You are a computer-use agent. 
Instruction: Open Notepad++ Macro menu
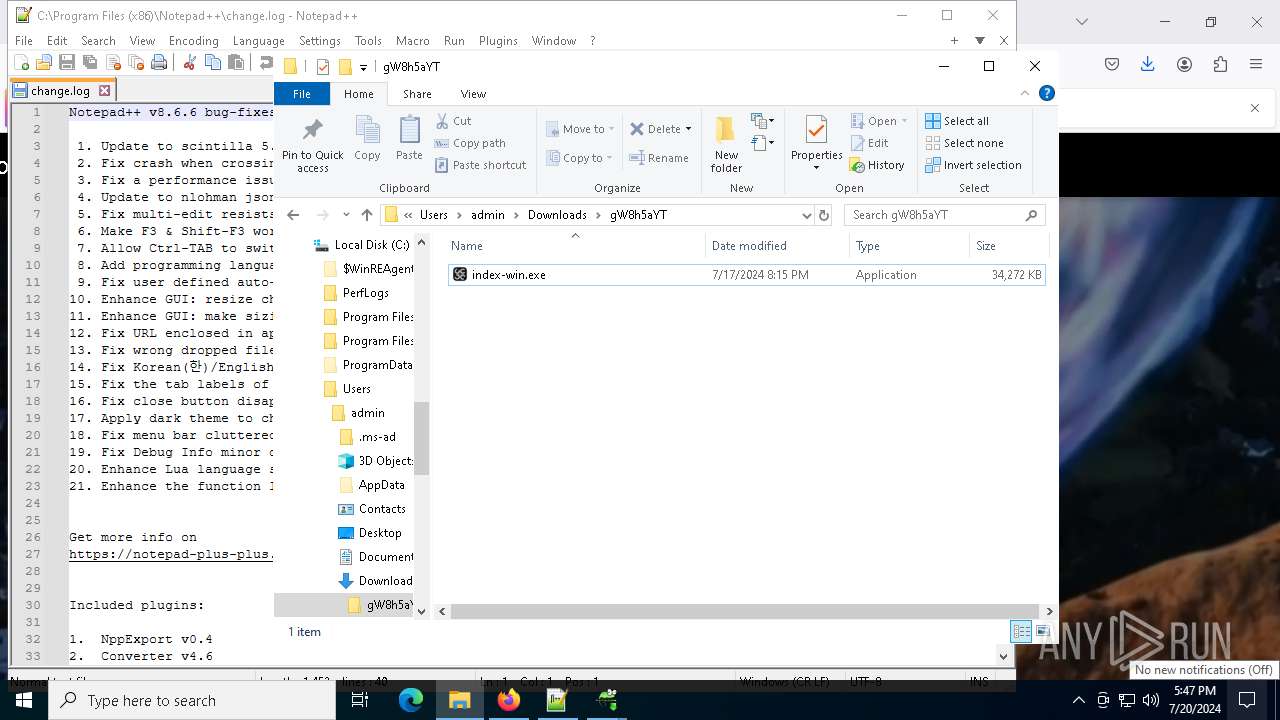click(412, 41)
